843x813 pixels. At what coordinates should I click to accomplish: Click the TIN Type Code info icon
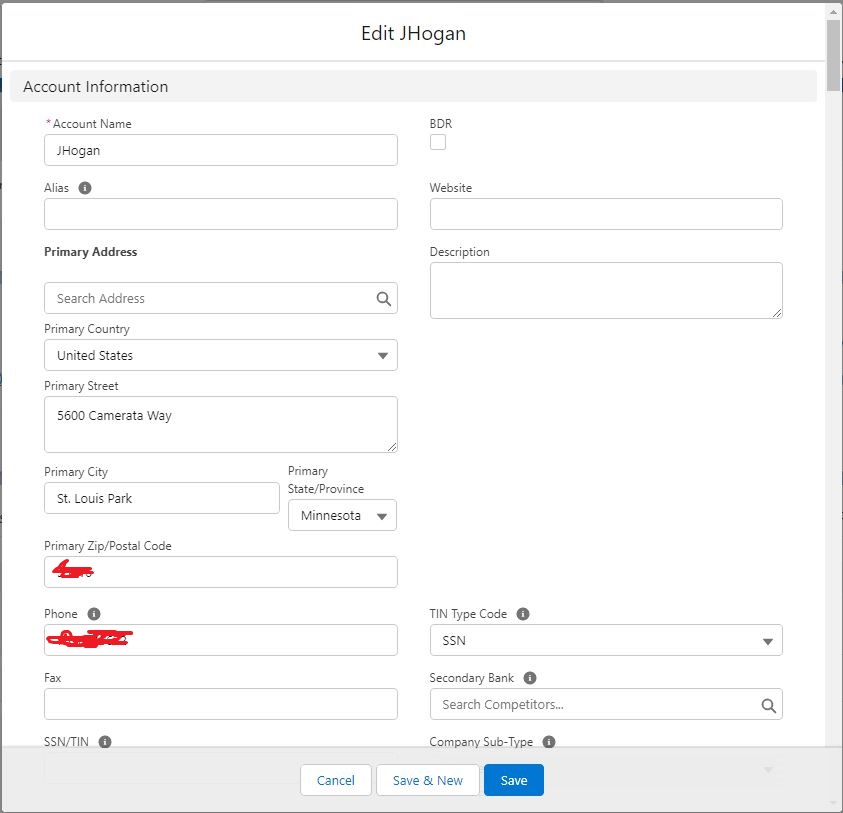[523, 614]
